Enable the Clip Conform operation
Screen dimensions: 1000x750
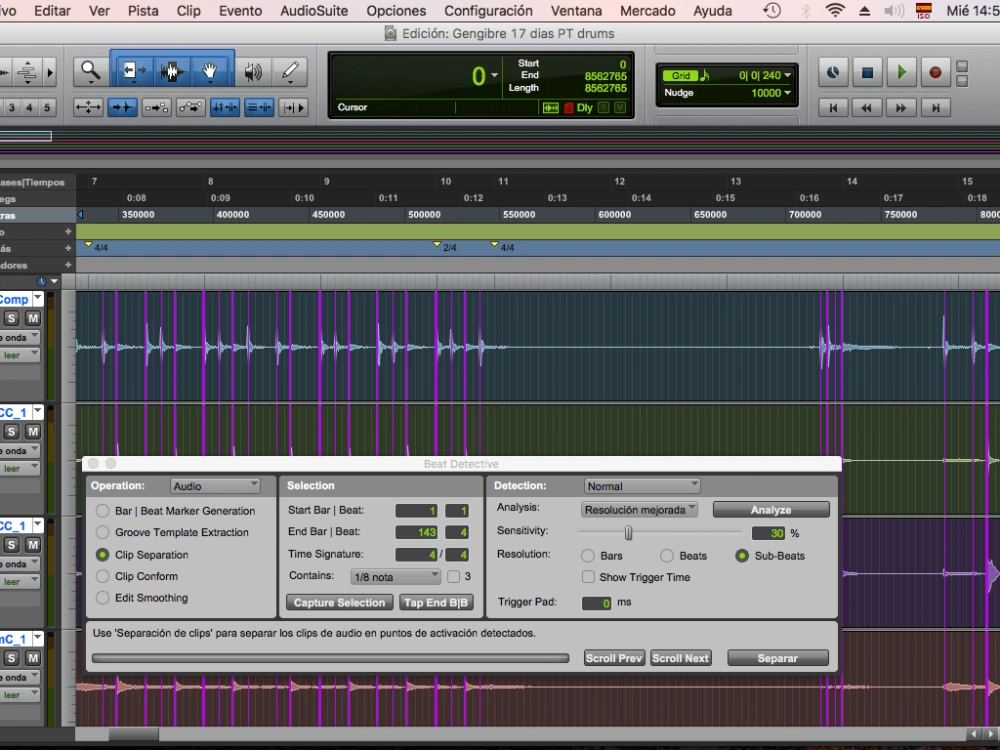(x=103, y=576)
